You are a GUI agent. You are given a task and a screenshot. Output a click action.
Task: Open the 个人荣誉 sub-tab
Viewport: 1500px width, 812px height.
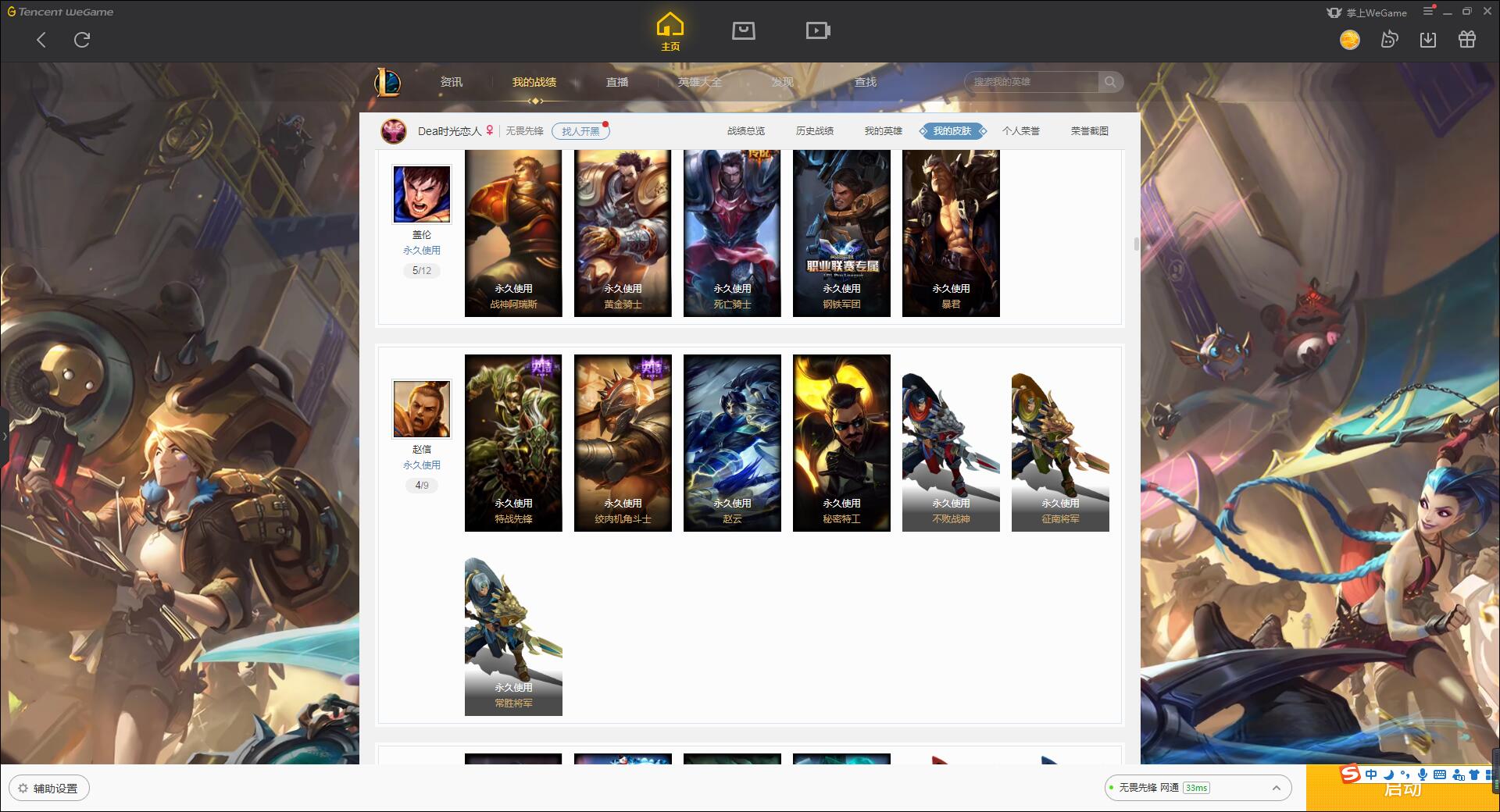coord(1021,131)
